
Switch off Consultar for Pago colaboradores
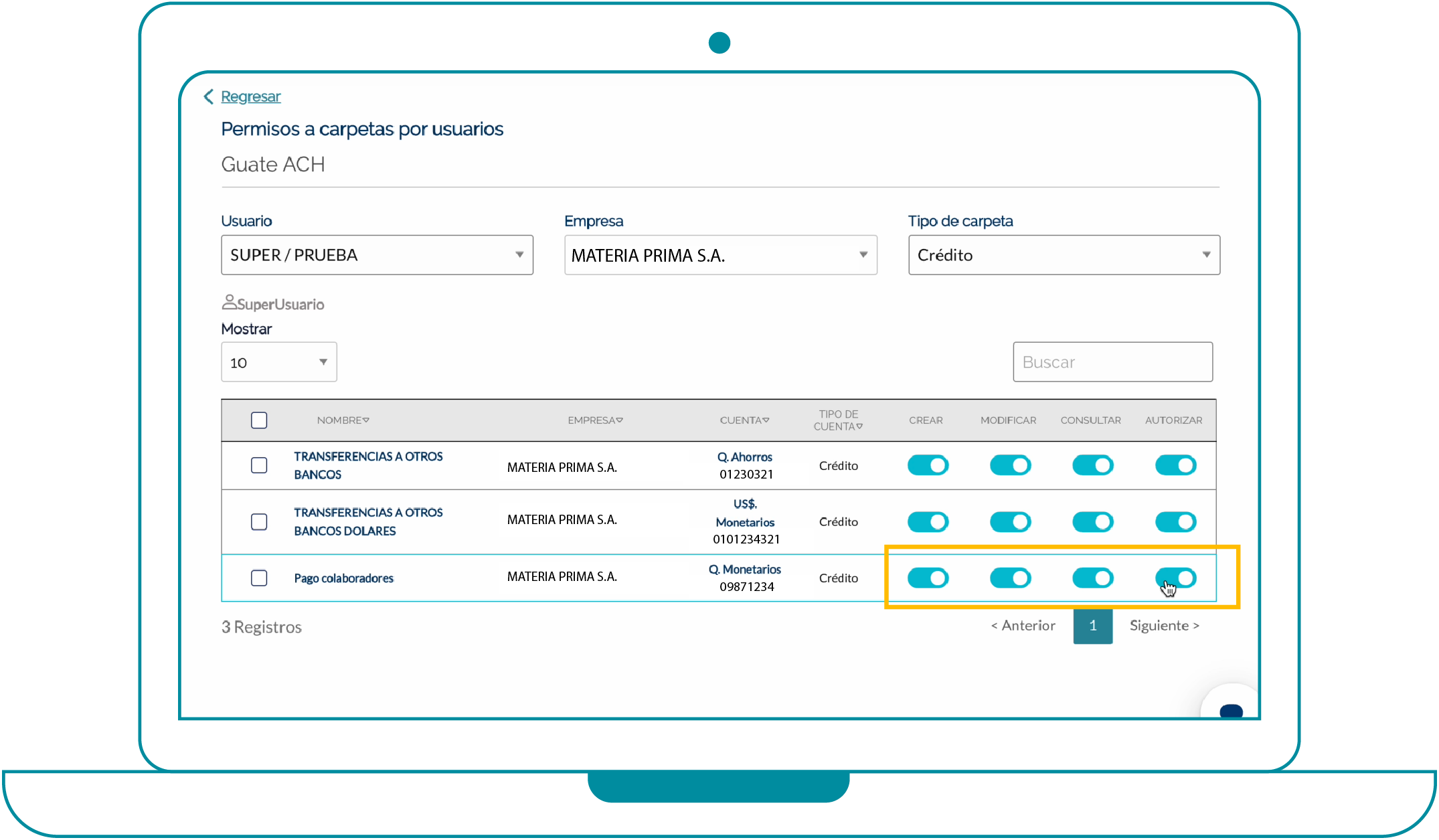pos(1092,578)
